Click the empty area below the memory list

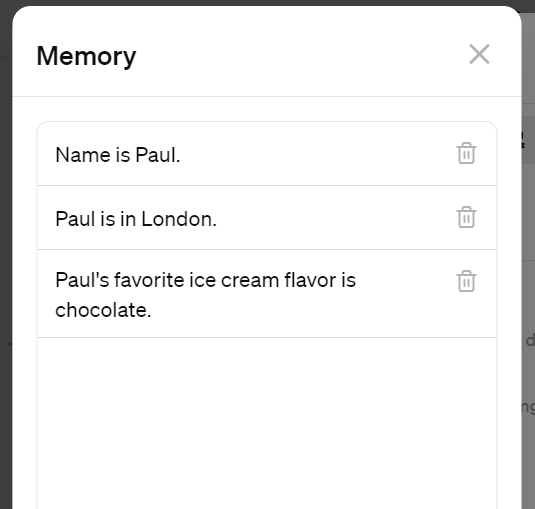click(267, 423)
